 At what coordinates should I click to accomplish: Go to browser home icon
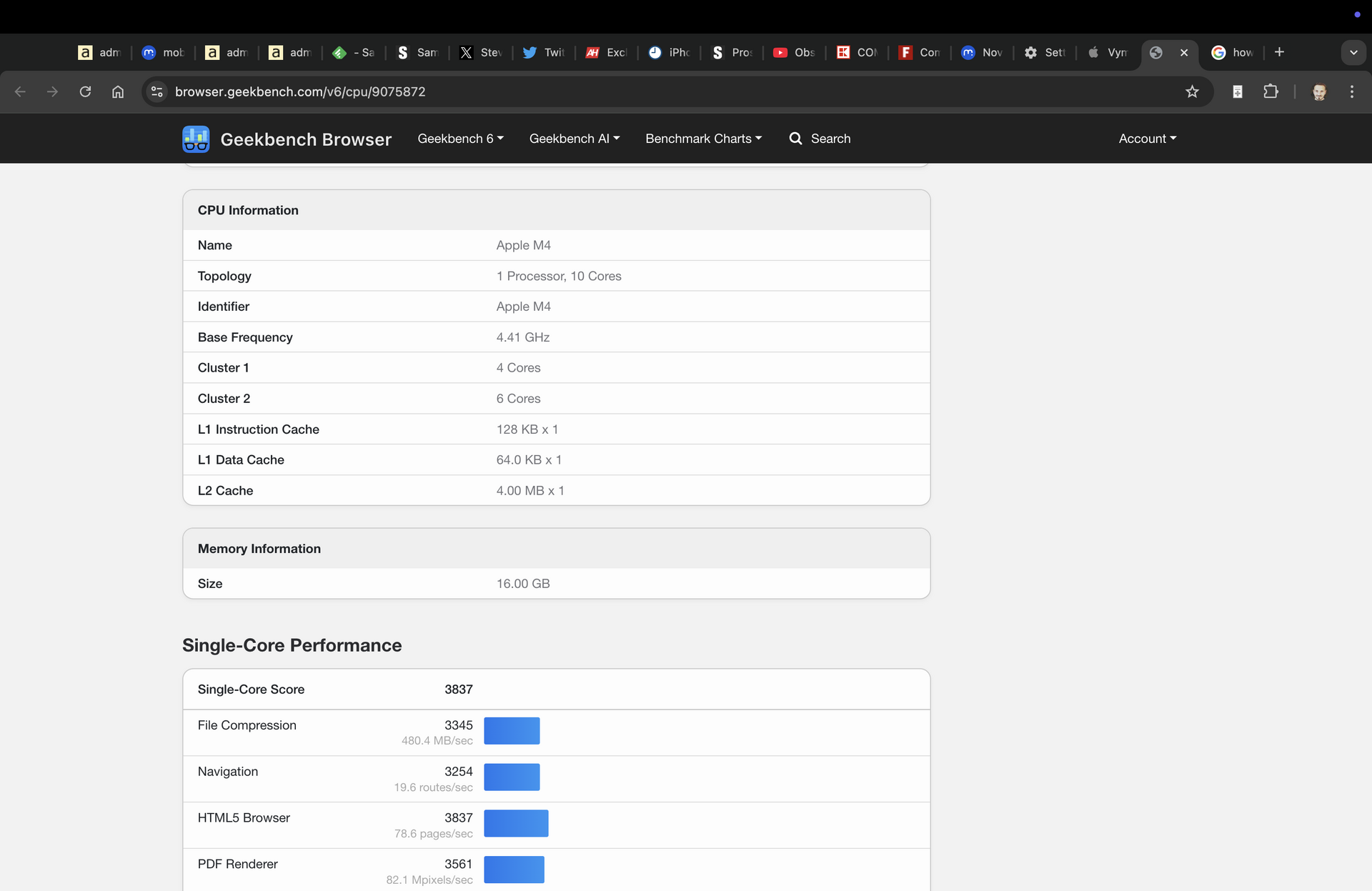tap(118, 91)
